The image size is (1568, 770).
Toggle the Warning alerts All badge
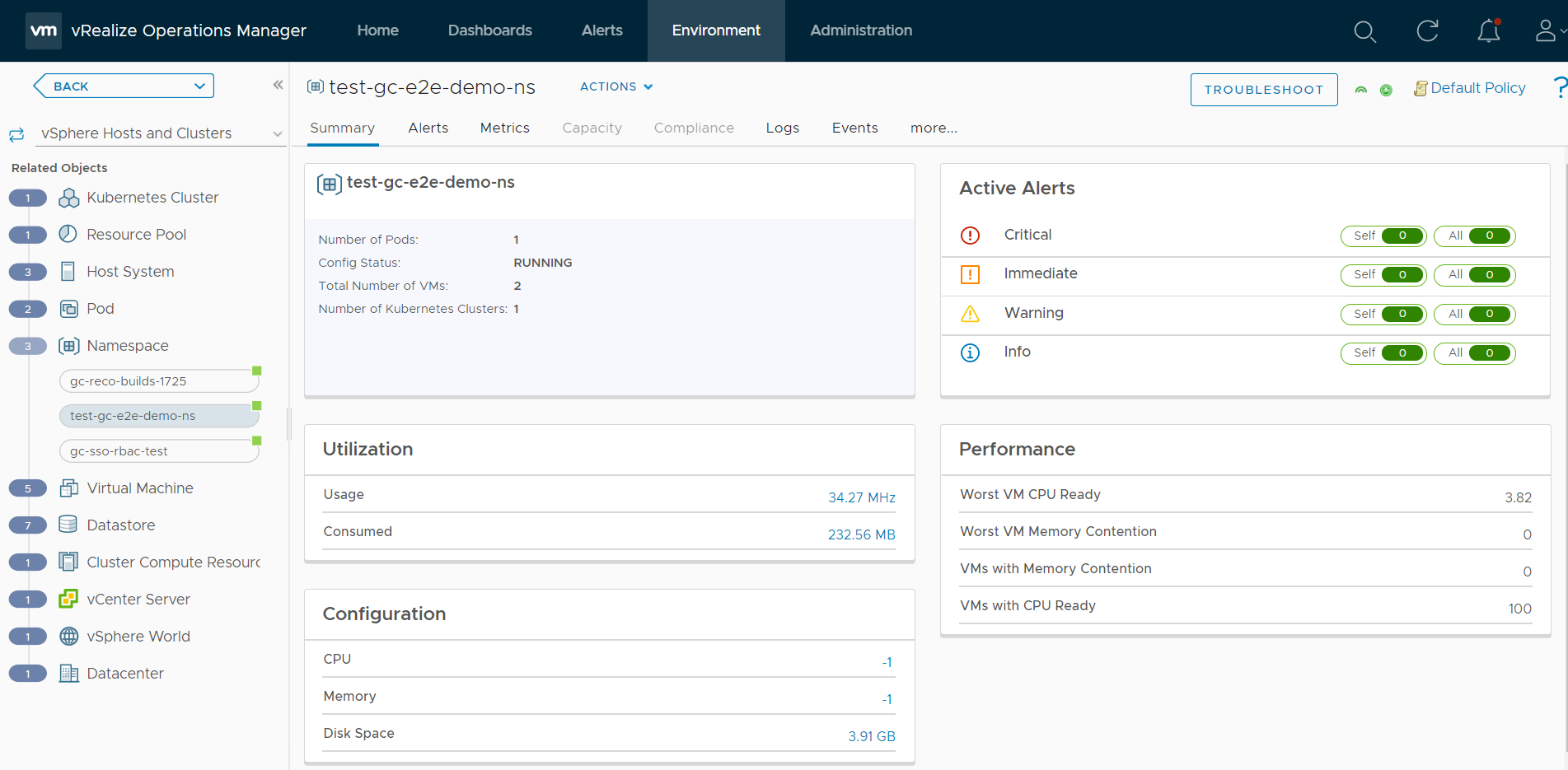1474,314
